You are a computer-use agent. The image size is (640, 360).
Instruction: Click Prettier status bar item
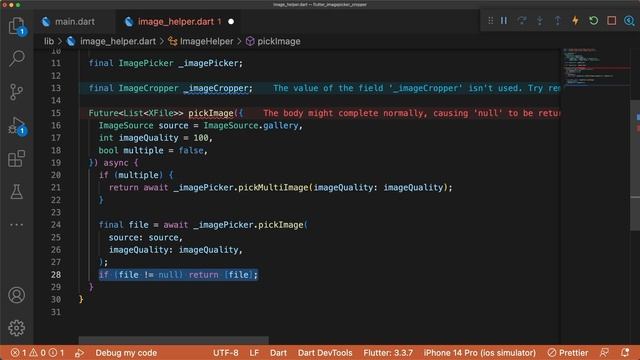[x=568, y=353]
